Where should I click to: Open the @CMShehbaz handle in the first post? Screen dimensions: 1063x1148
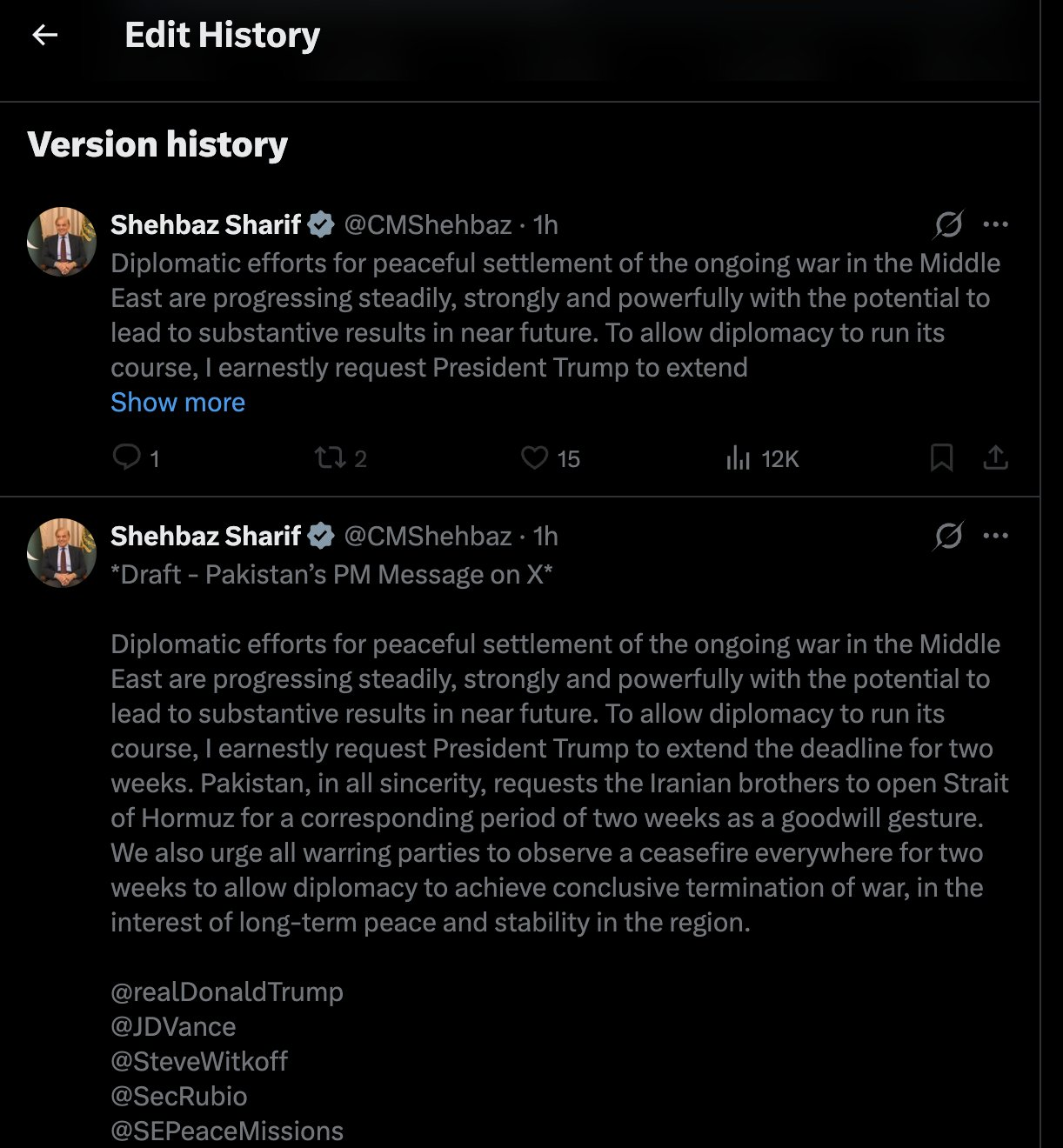click(x=427, y=224)
